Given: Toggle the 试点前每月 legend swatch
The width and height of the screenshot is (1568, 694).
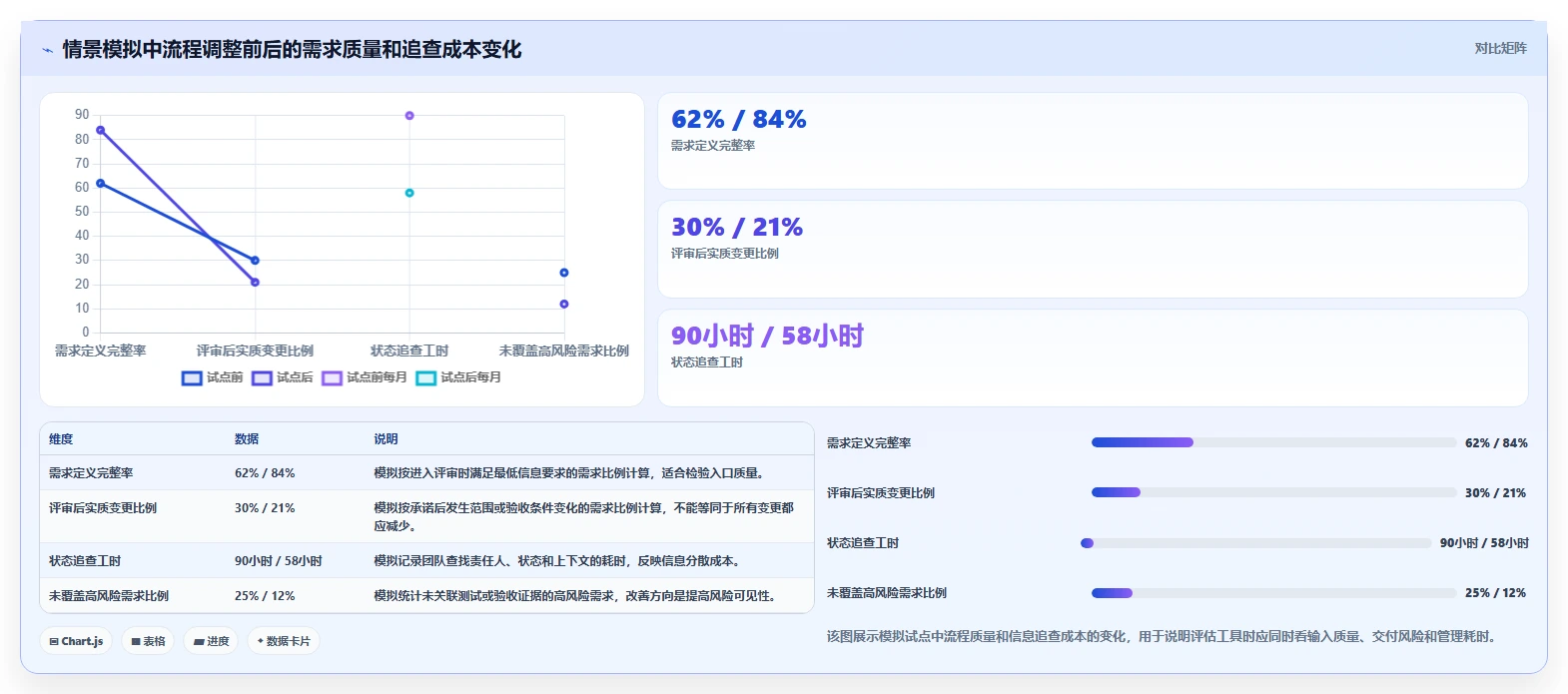Looking at the screenshot, I should 332,378.
